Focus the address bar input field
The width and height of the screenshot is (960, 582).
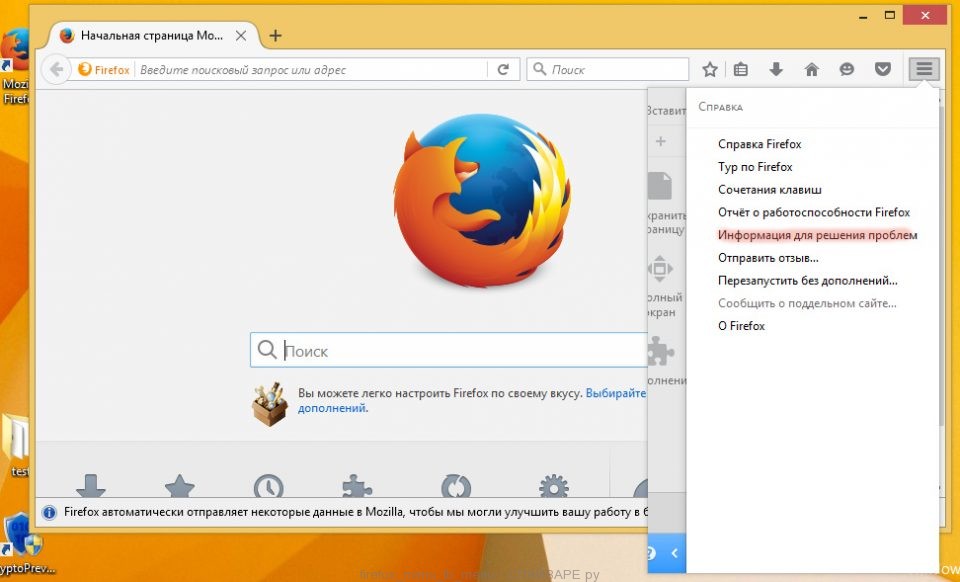[x=312, y=70]
